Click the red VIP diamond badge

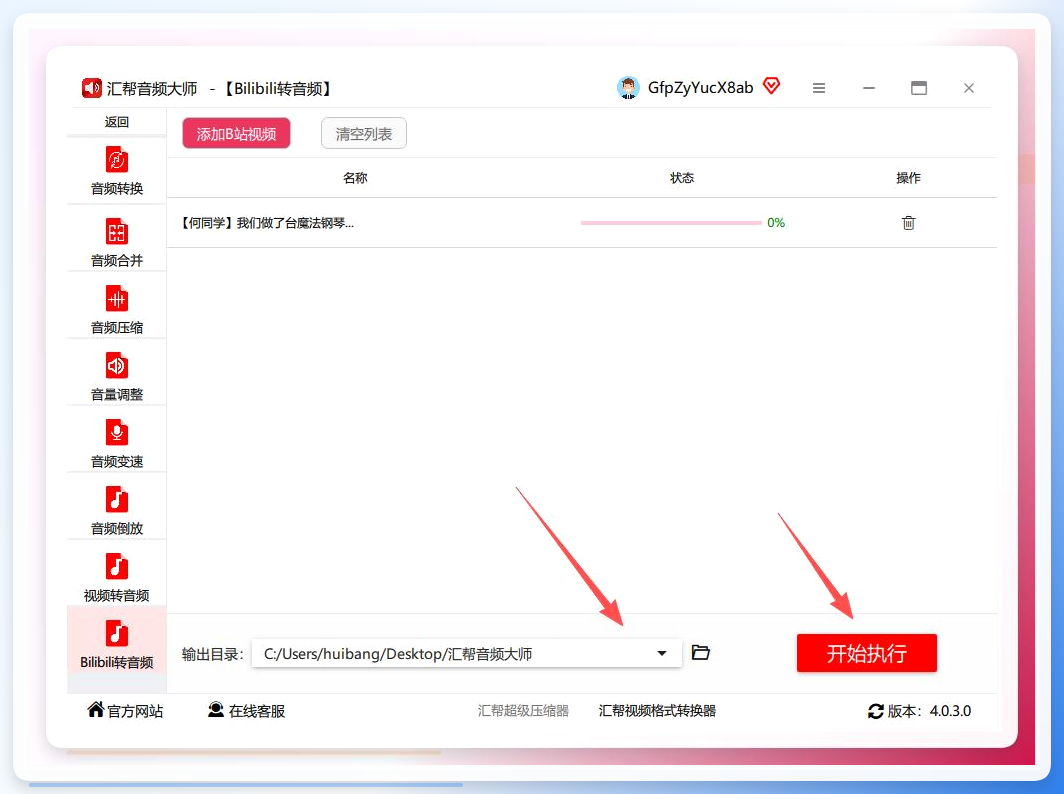(772, 86)
